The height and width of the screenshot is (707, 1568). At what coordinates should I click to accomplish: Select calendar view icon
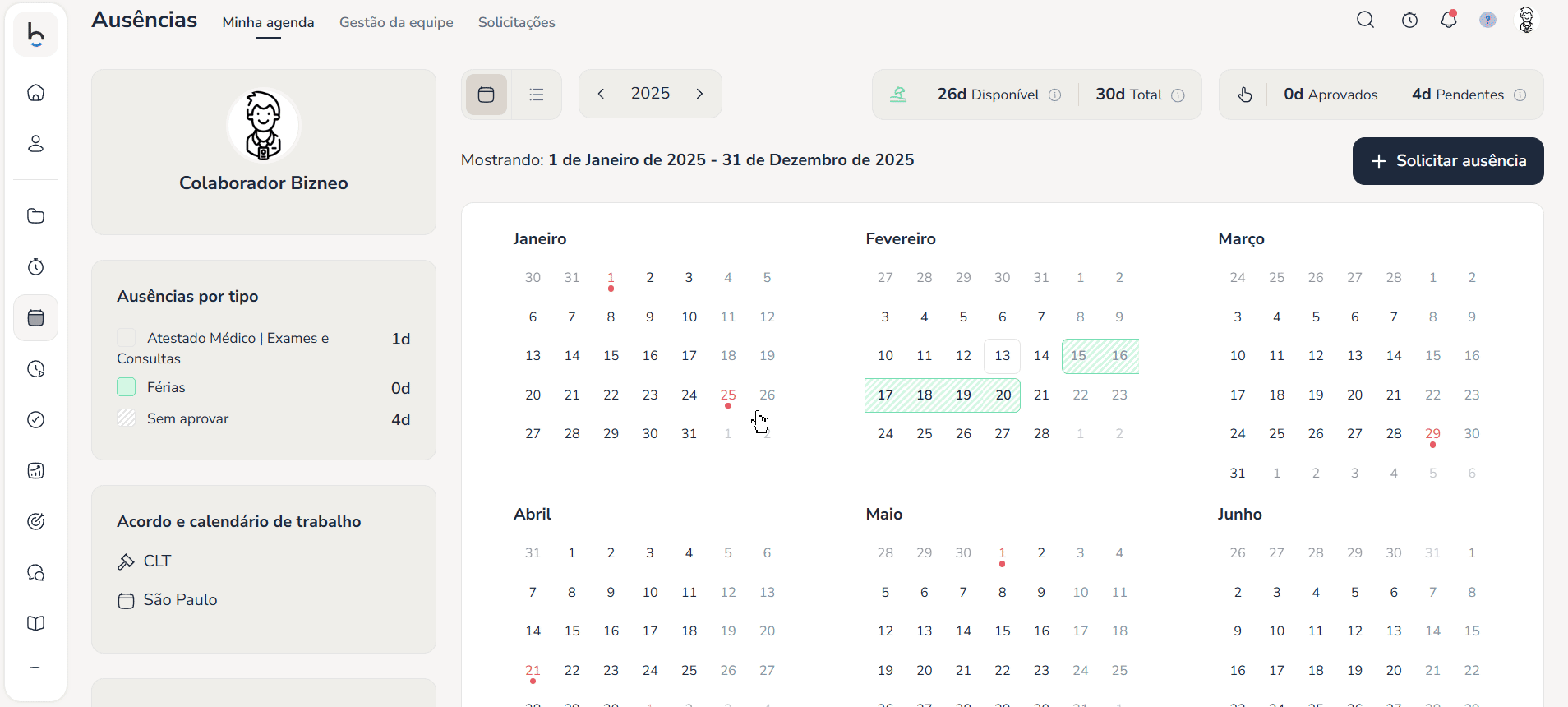click(x=487, y=95)
